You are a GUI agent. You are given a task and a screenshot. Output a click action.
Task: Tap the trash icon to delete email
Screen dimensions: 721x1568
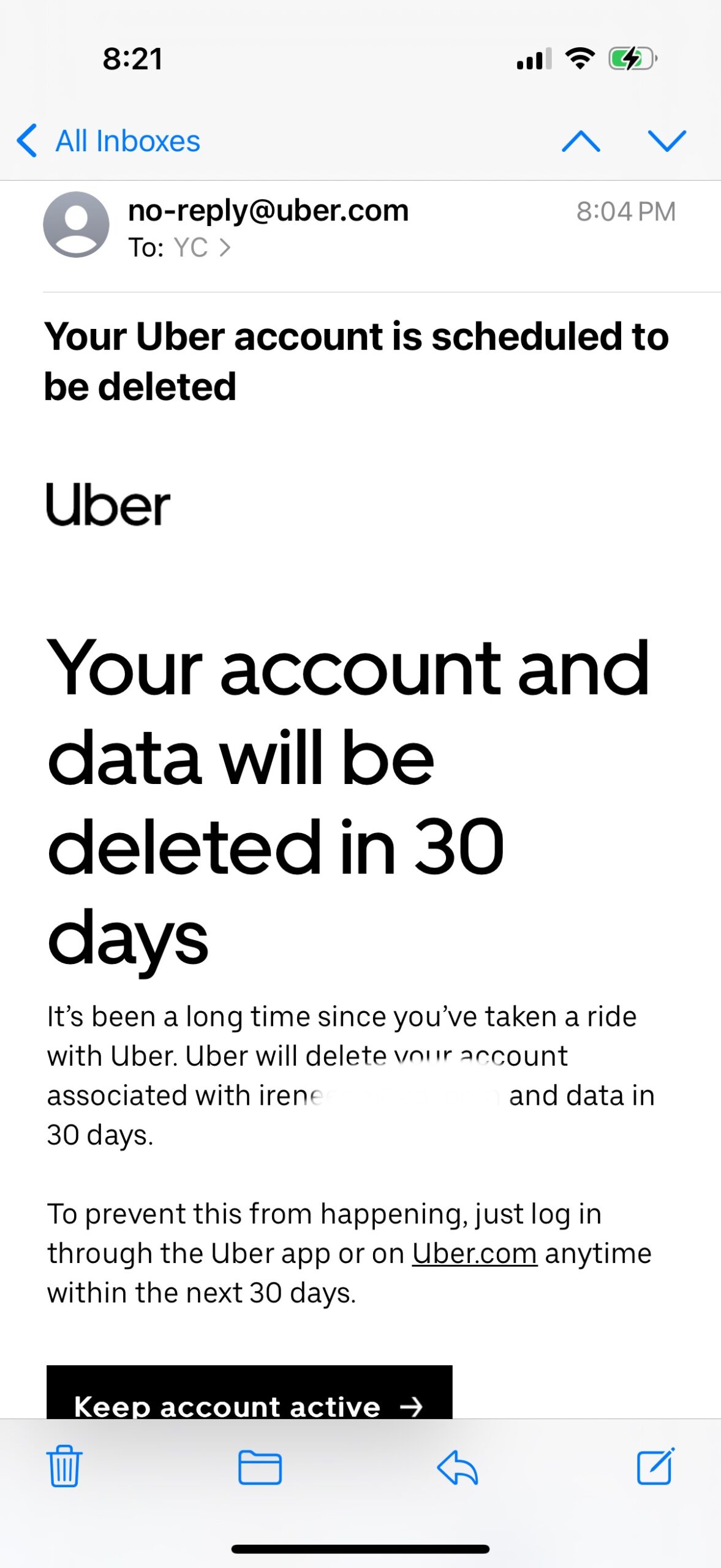tap(64, 1466)
